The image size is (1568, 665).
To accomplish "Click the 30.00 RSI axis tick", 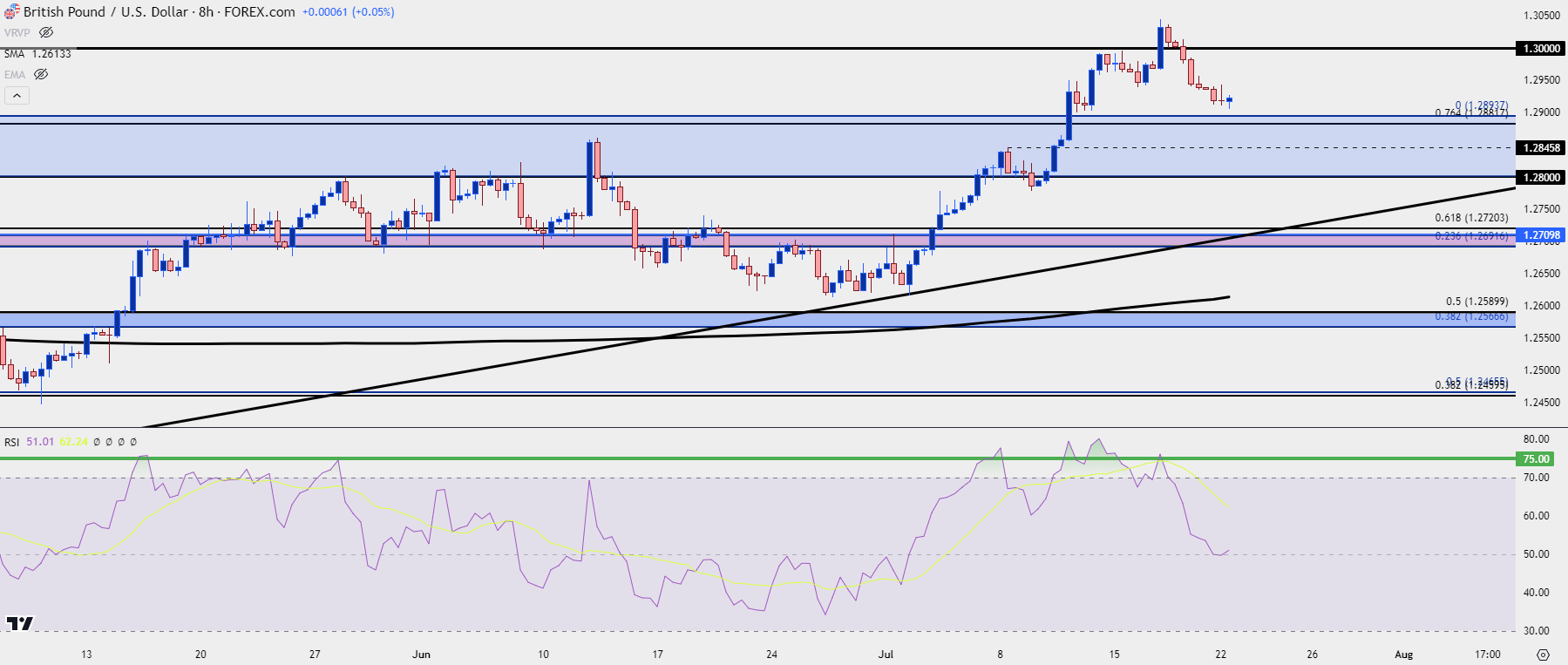I will 1536,631.
